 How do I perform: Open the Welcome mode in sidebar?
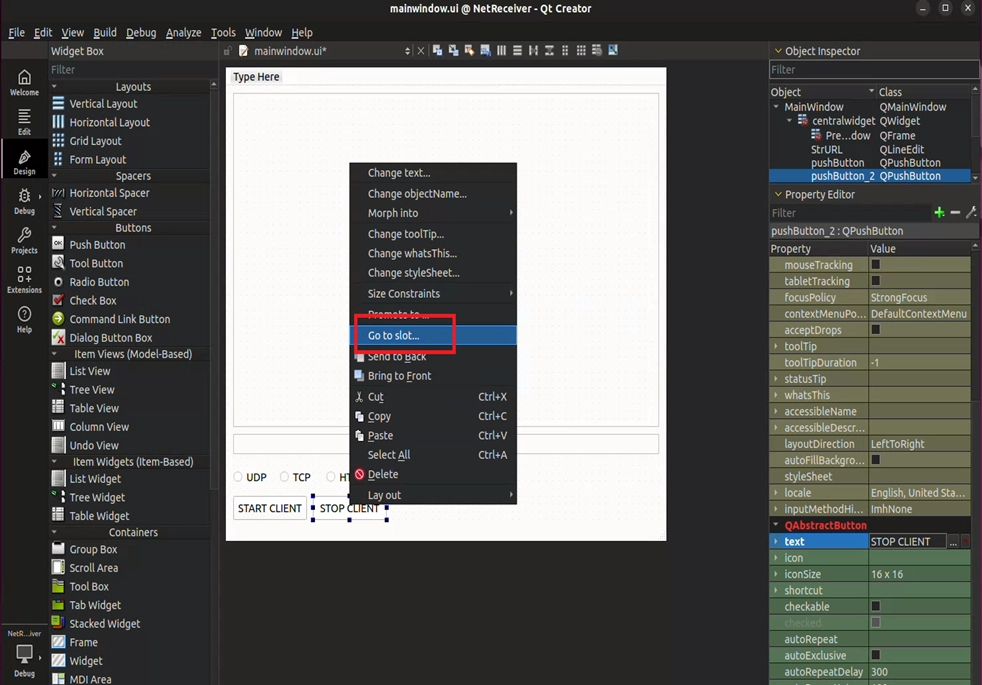click(24, 82)
